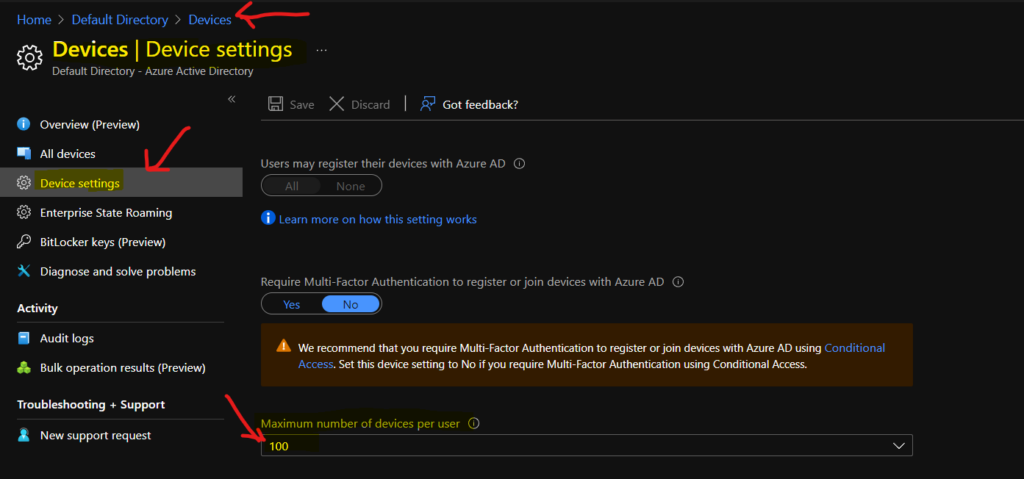1024x479 pixels.
Task: Click info icon beside Users may register
Action: pos(519,164)
